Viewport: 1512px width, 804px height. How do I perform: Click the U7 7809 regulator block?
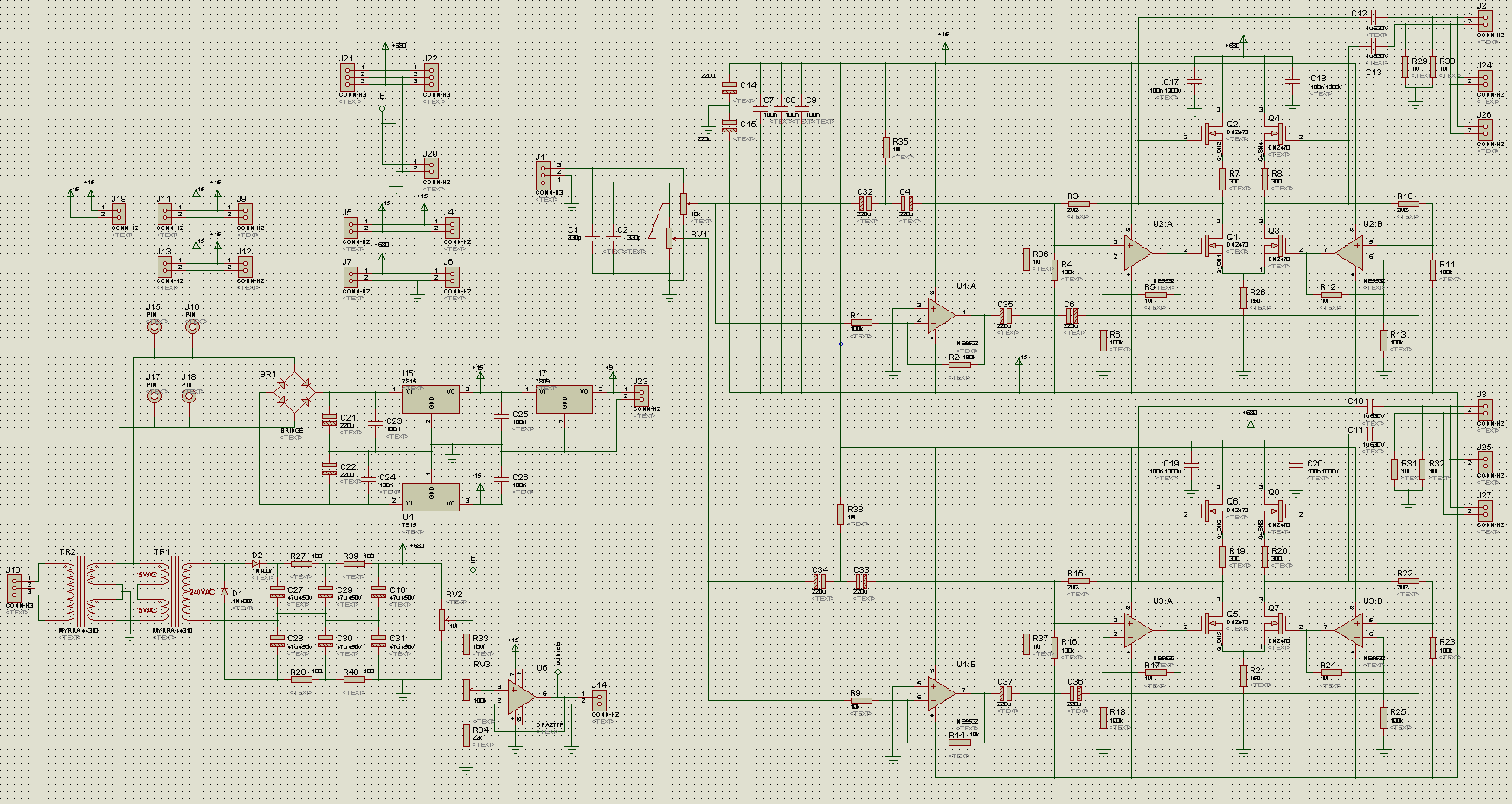[x=563, y=399]
